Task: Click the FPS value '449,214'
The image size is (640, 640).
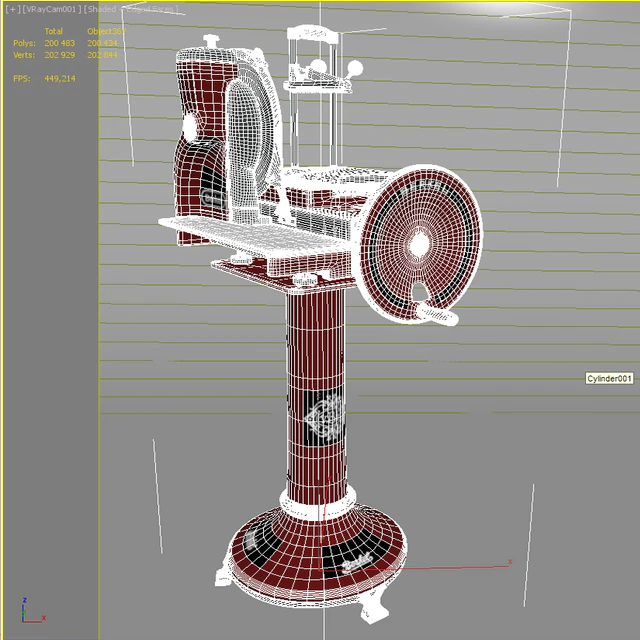Action: click(60, 79)
